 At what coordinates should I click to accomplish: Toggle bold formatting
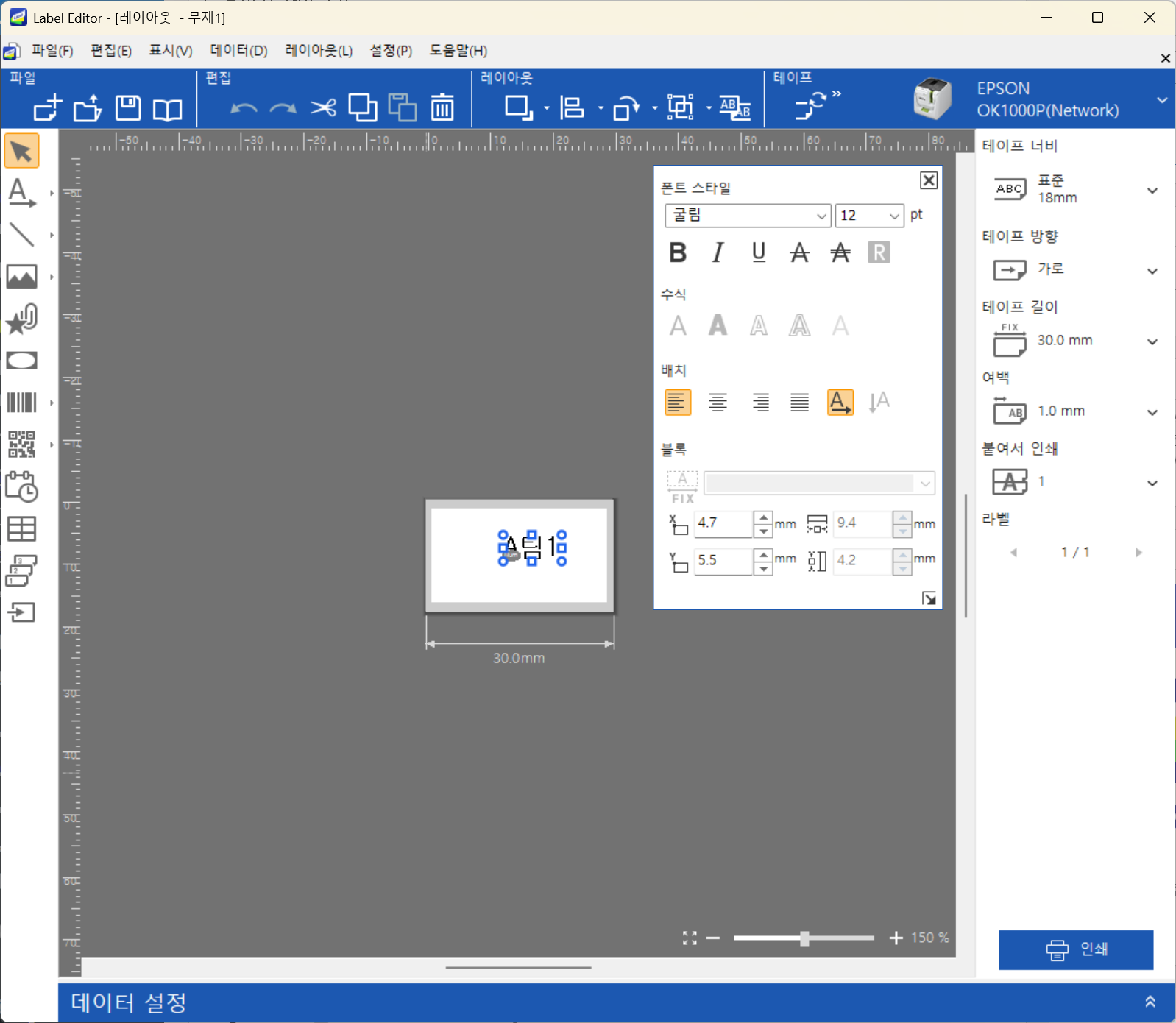coord(678,252)
